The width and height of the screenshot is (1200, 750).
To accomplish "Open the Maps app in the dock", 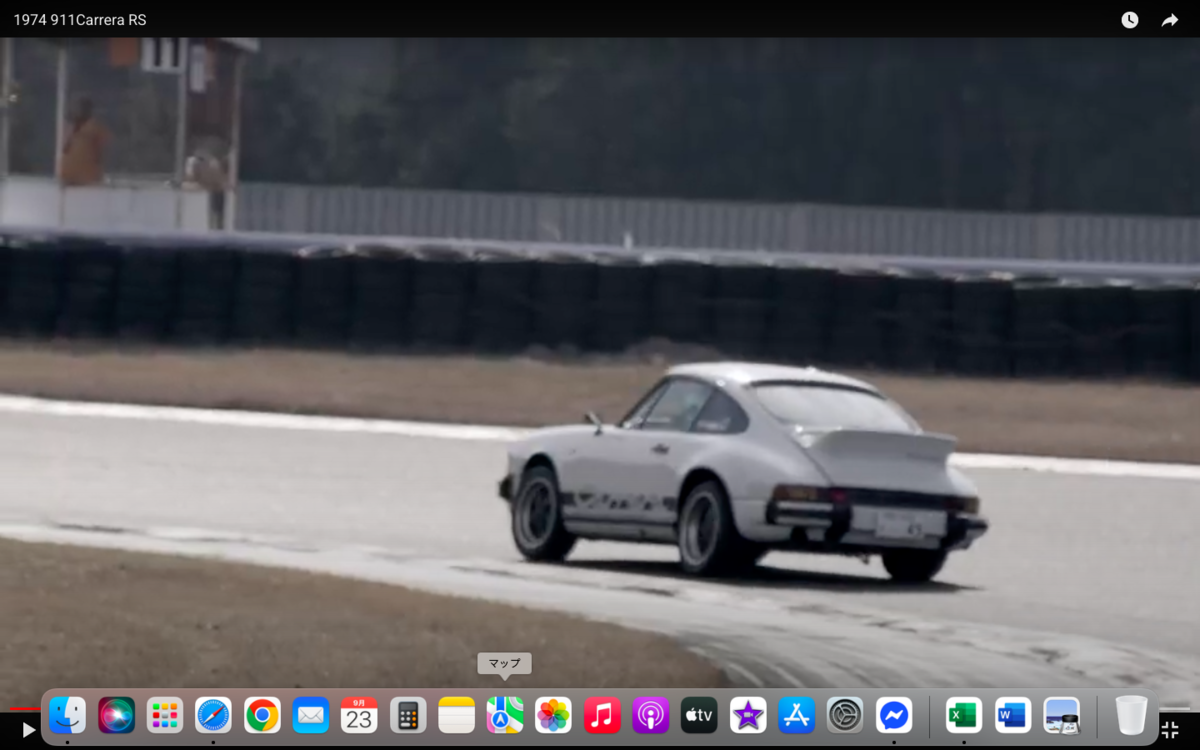I will (505, 715).
